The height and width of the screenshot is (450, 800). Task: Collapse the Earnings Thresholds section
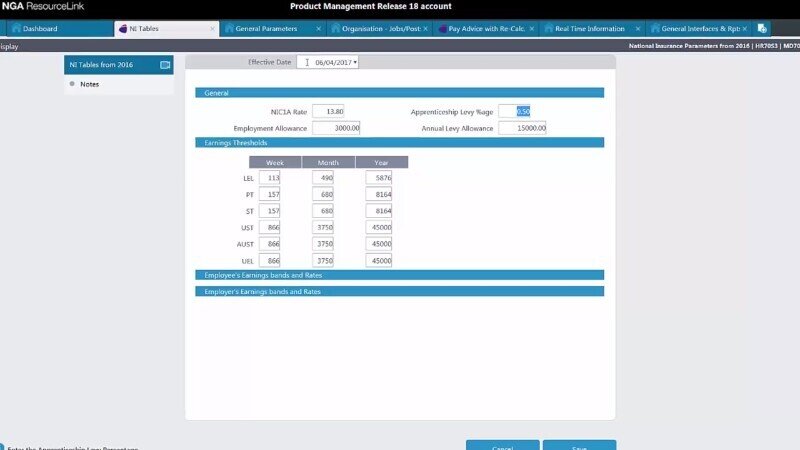click(x=399, y=143)
